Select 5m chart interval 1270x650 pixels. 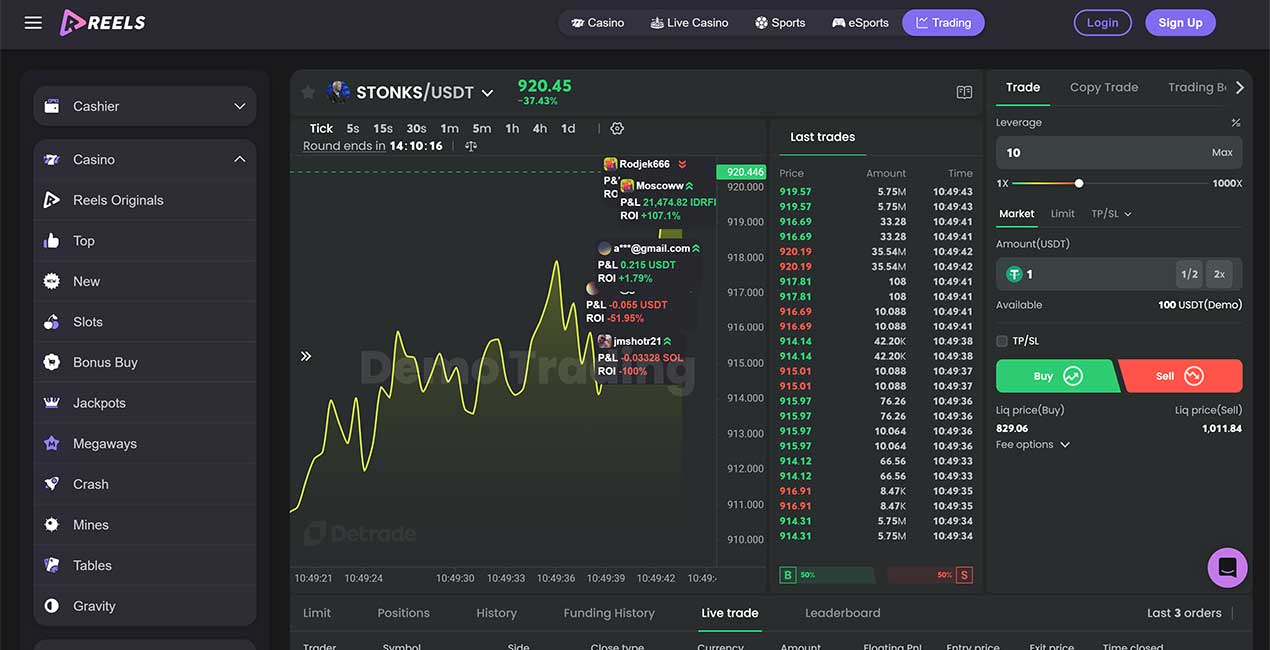point(482,128)
